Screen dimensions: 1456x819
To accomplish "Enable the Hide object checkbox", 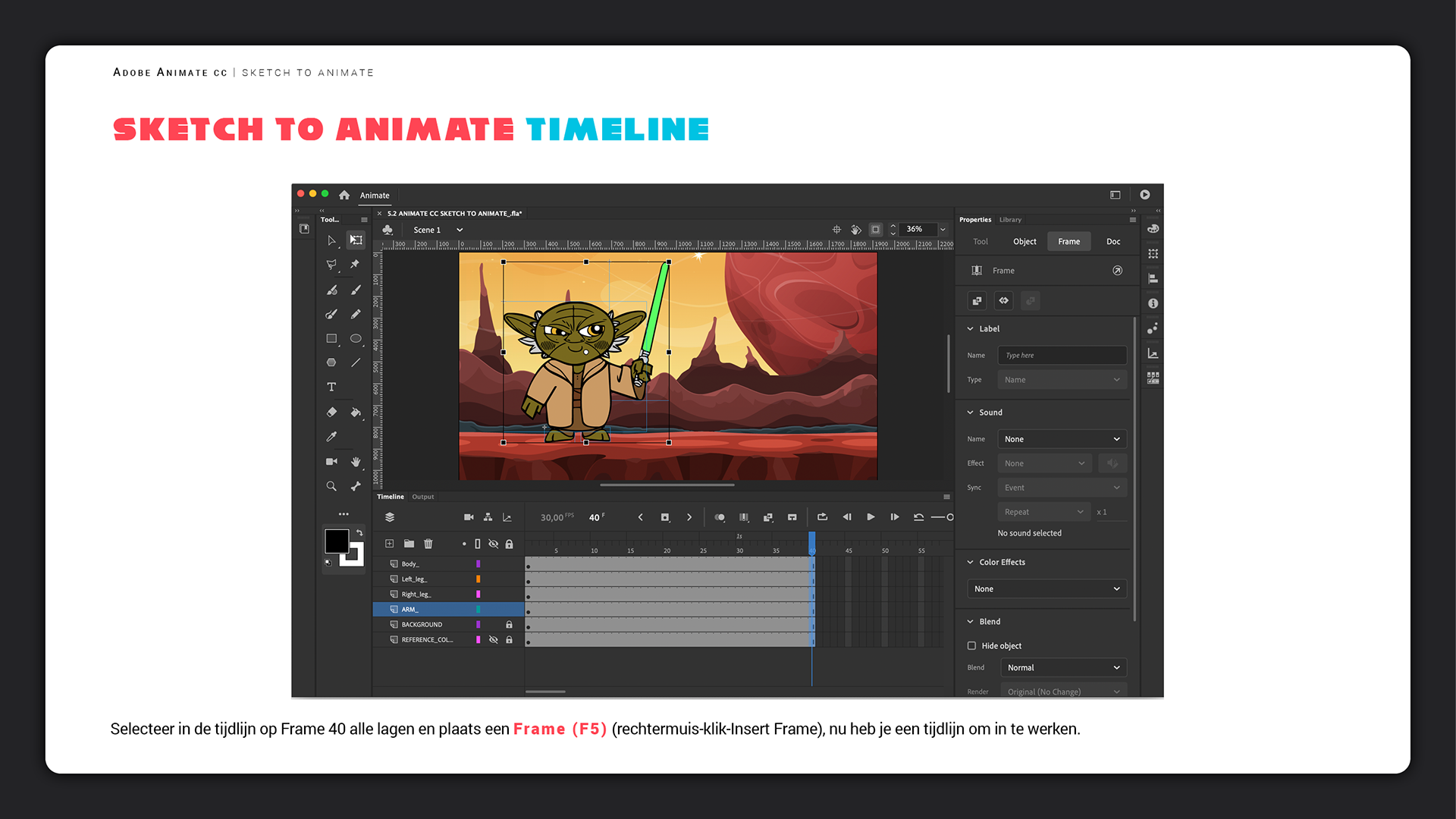I will [x=971, y=646].
